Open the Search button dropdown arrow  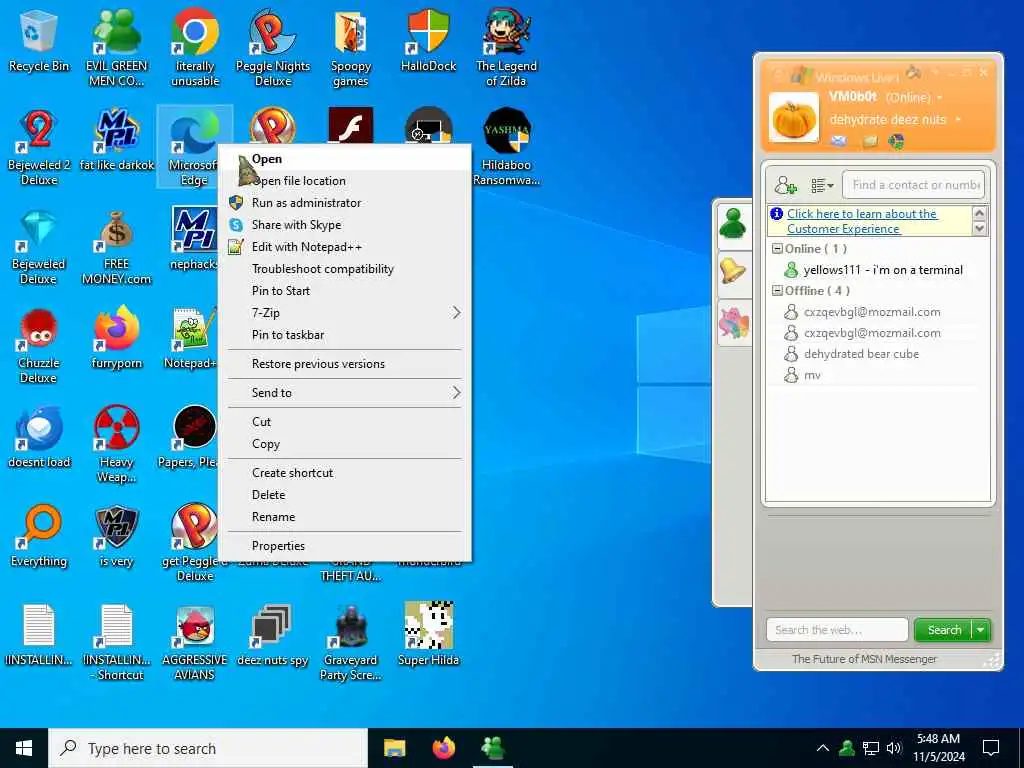[x=981, y=630]
